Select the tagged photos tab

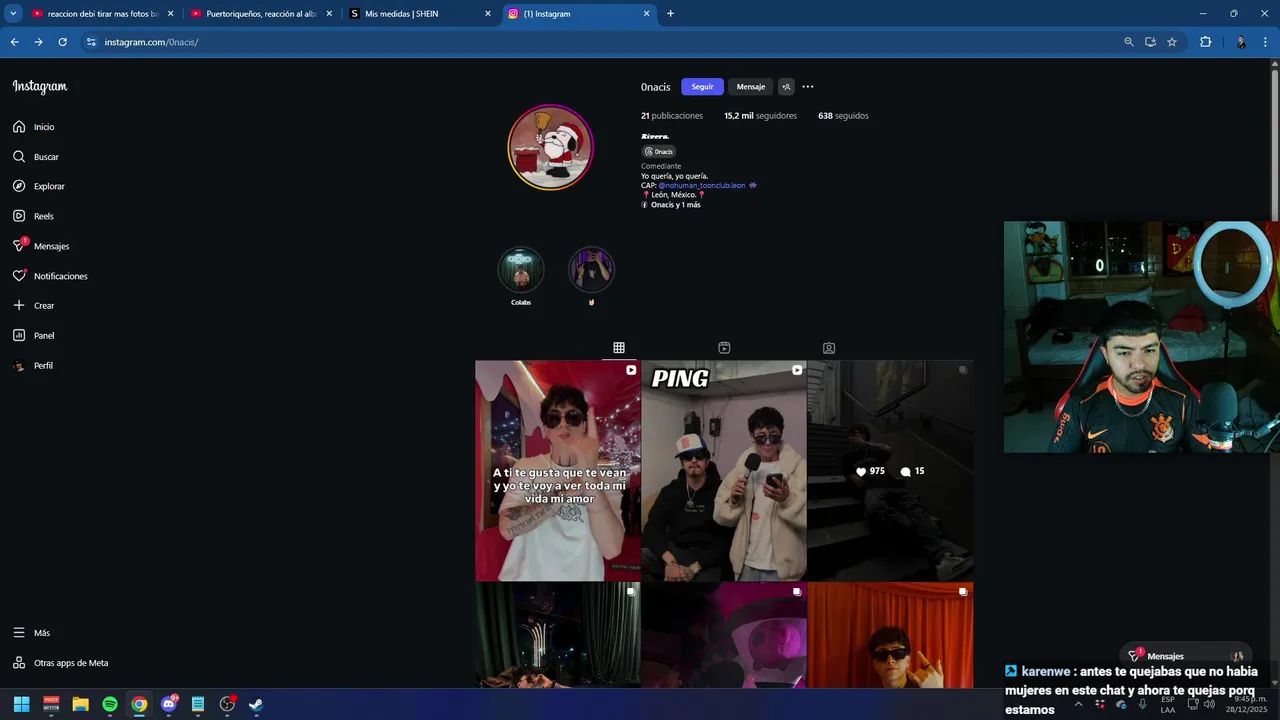tap(829, 348)
